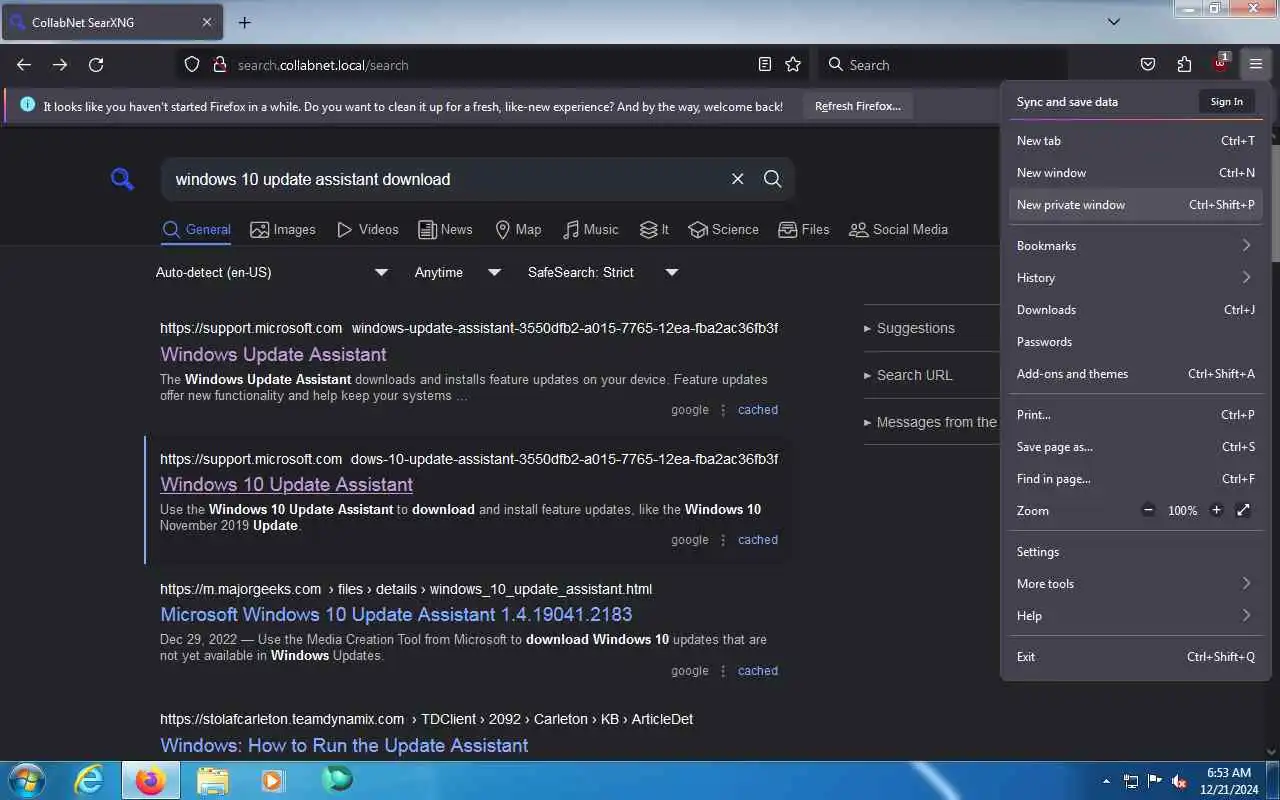This screenshot has height=800, width=1280.
Task: Switch to the Images category tab
Action: point(283,229)
